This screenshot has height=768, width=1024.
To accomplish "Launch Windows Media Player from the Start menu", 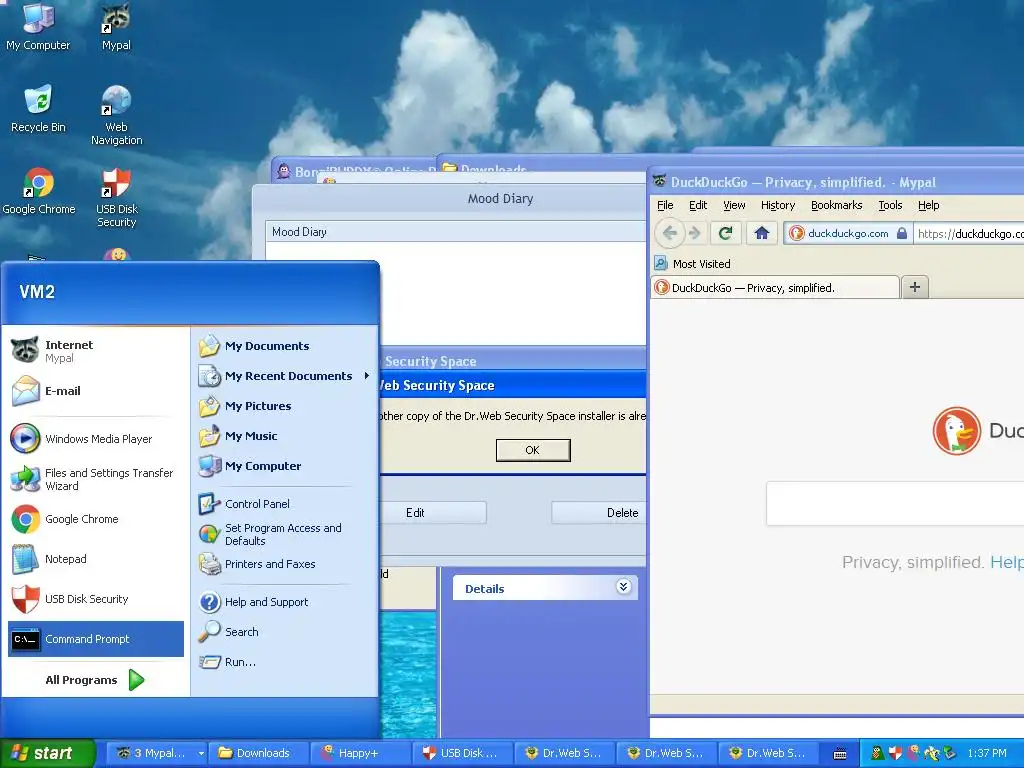I will tap(95, 439).
